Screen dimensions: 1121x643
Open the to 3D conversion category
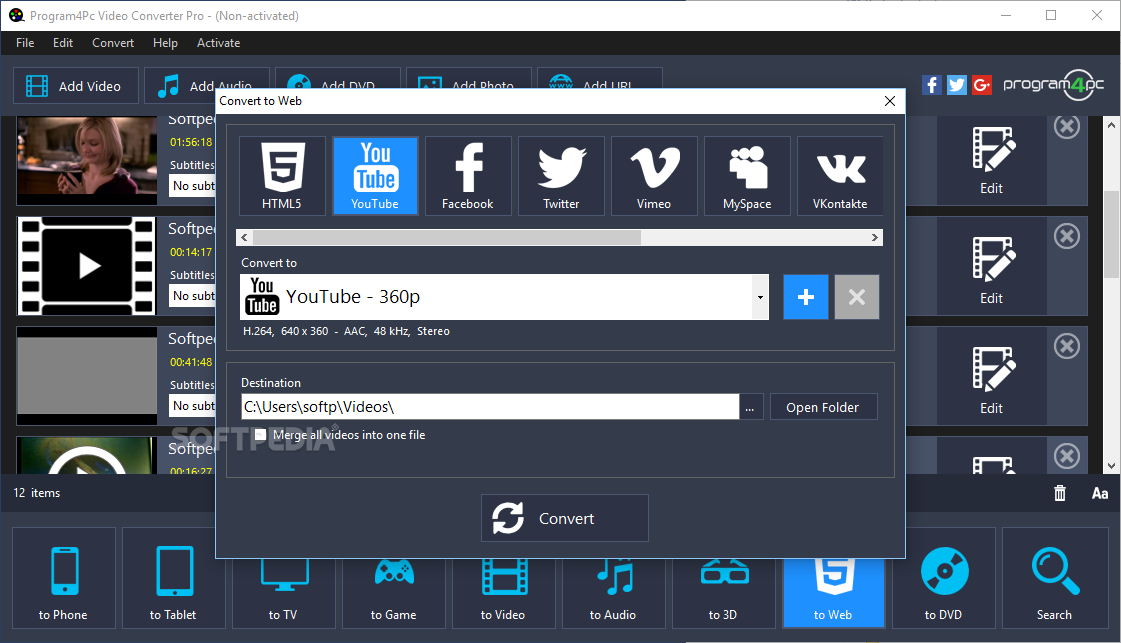point(723,594)
